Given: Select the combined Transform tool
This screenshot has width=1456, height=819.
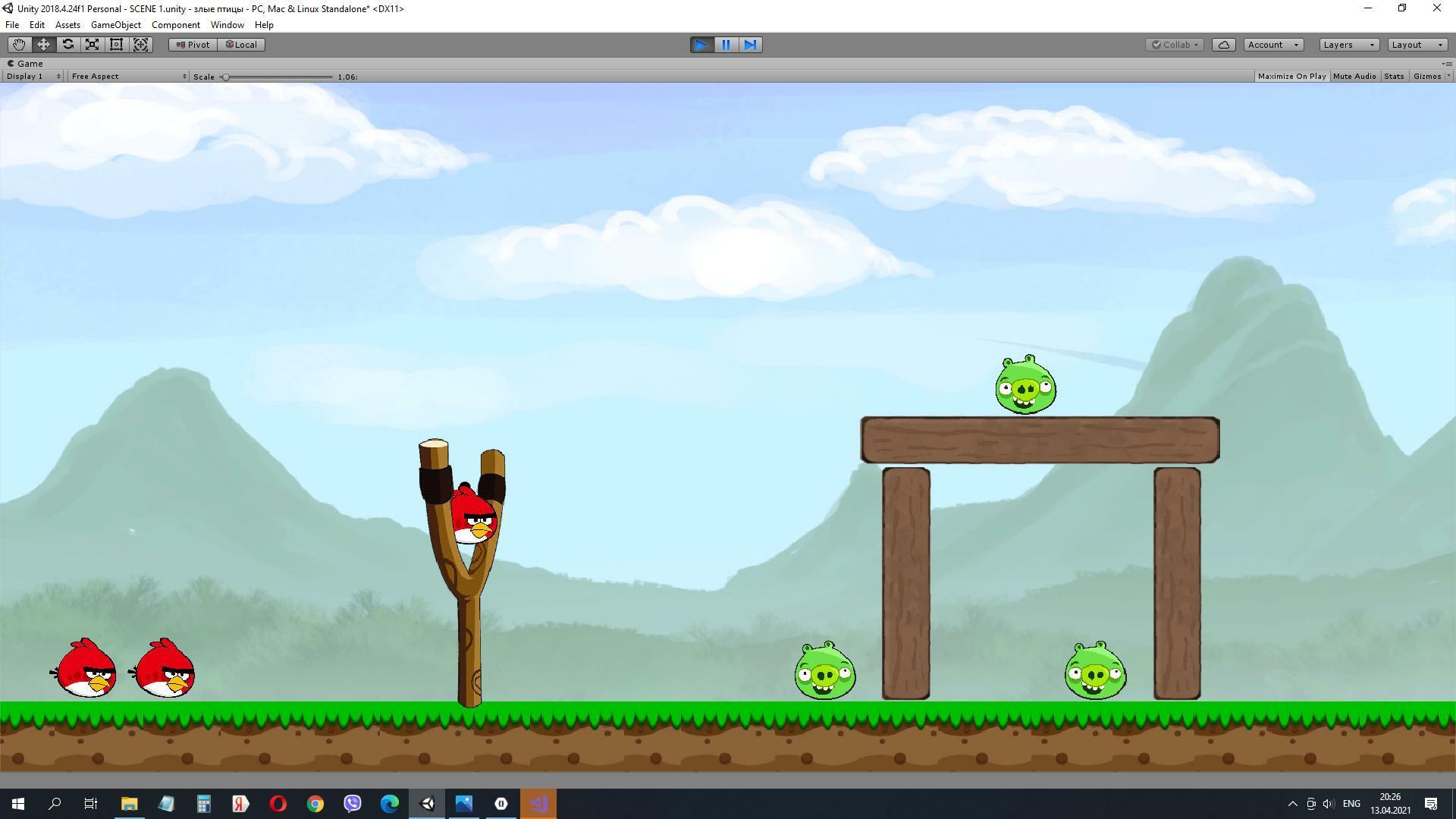Looking at the screenshot, I should pyautogui.click(x=141, y=45).
